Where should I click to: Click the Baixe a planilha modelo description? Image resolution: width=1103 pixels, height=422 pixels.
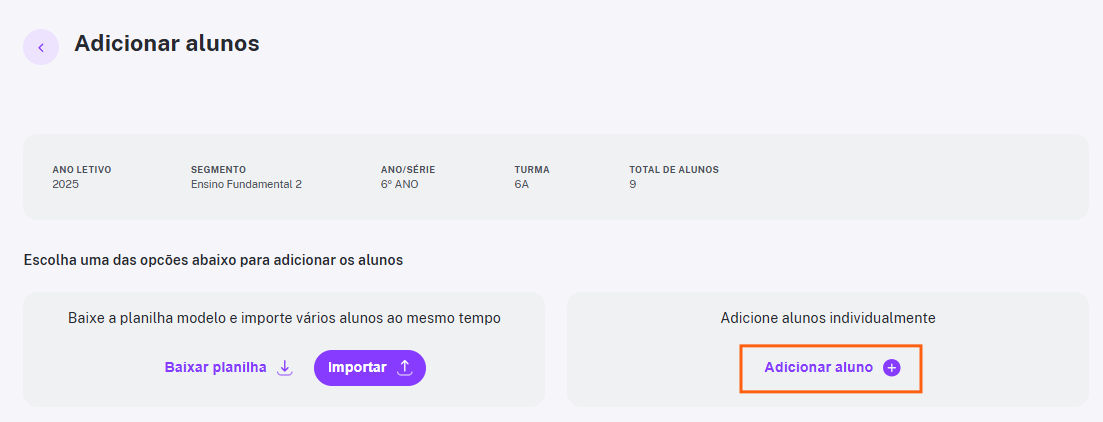[284, 319]
